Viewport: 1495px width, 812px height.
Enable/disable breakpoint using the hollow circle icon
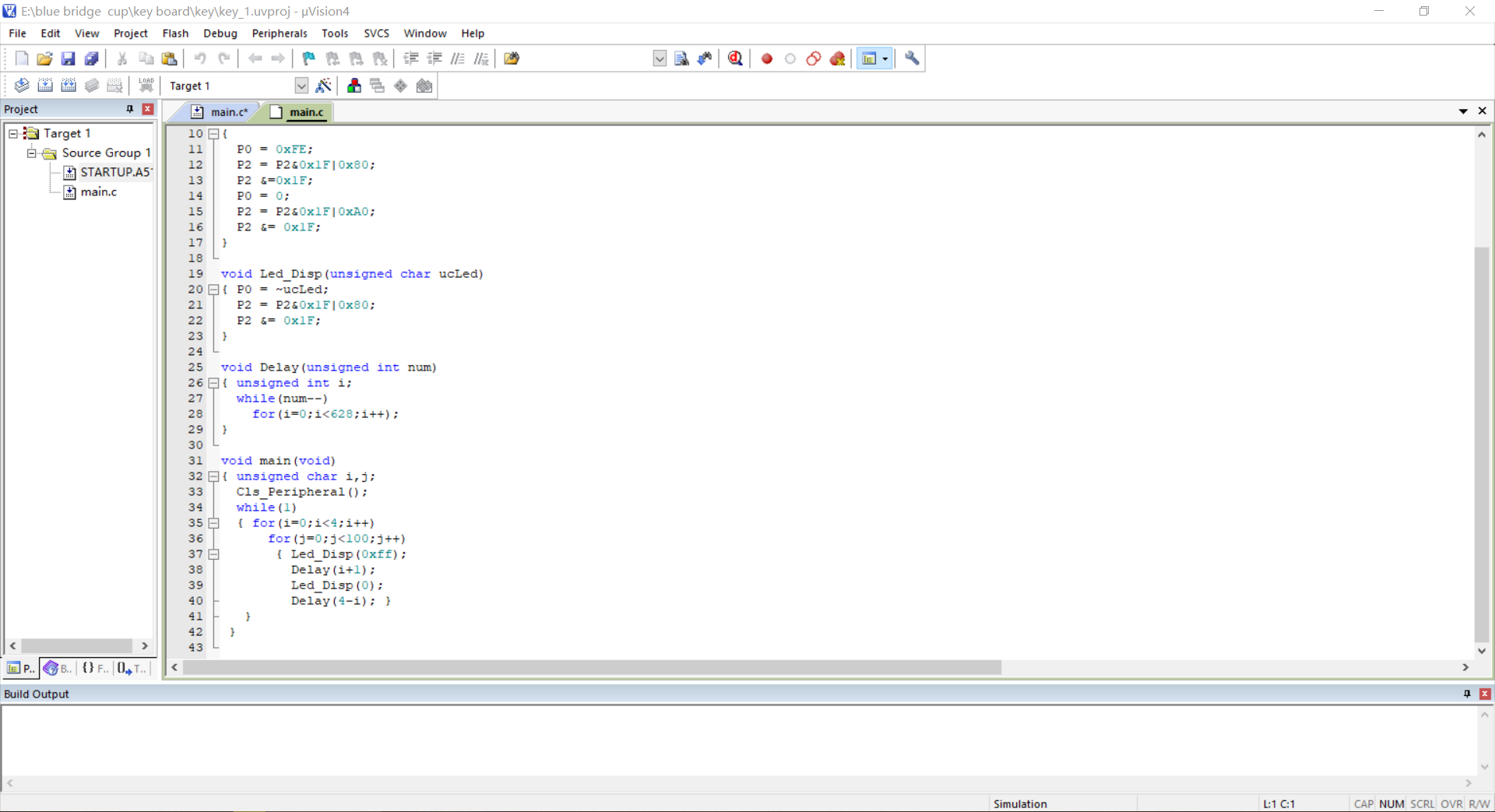(790, 58)
